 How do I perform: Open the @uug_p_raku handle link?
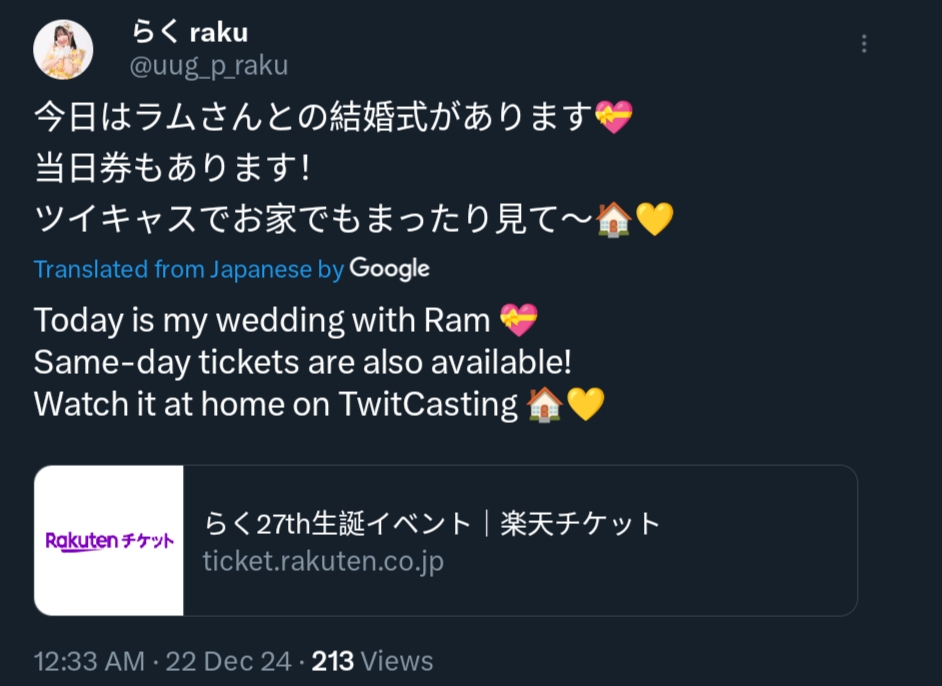(209, 65)
